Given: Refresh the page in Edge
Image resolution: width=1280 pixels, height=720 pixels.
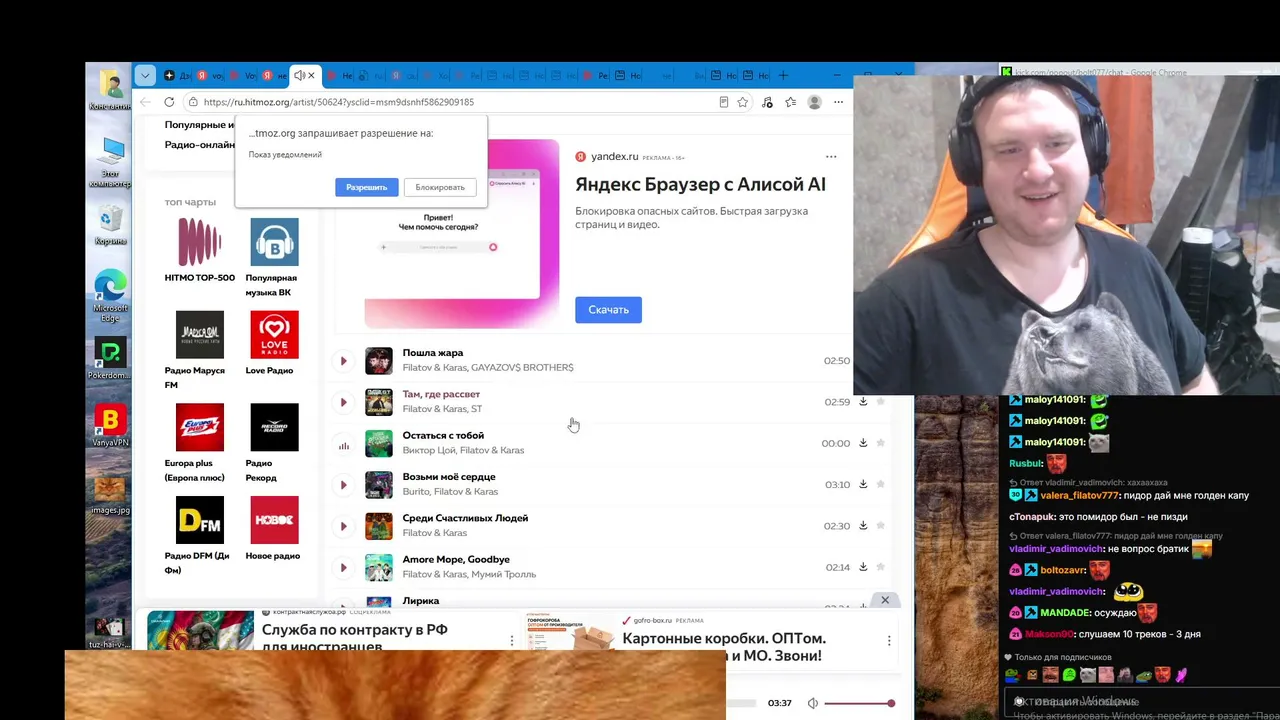Looking at the screenshot, I should click(169, 102).
